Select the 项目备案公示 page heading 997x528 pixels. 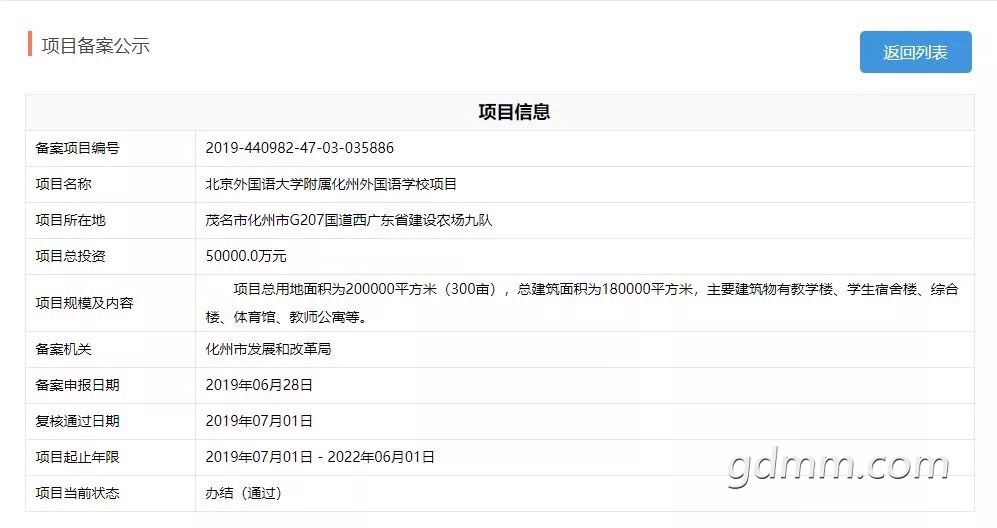(x=95, y=46)
